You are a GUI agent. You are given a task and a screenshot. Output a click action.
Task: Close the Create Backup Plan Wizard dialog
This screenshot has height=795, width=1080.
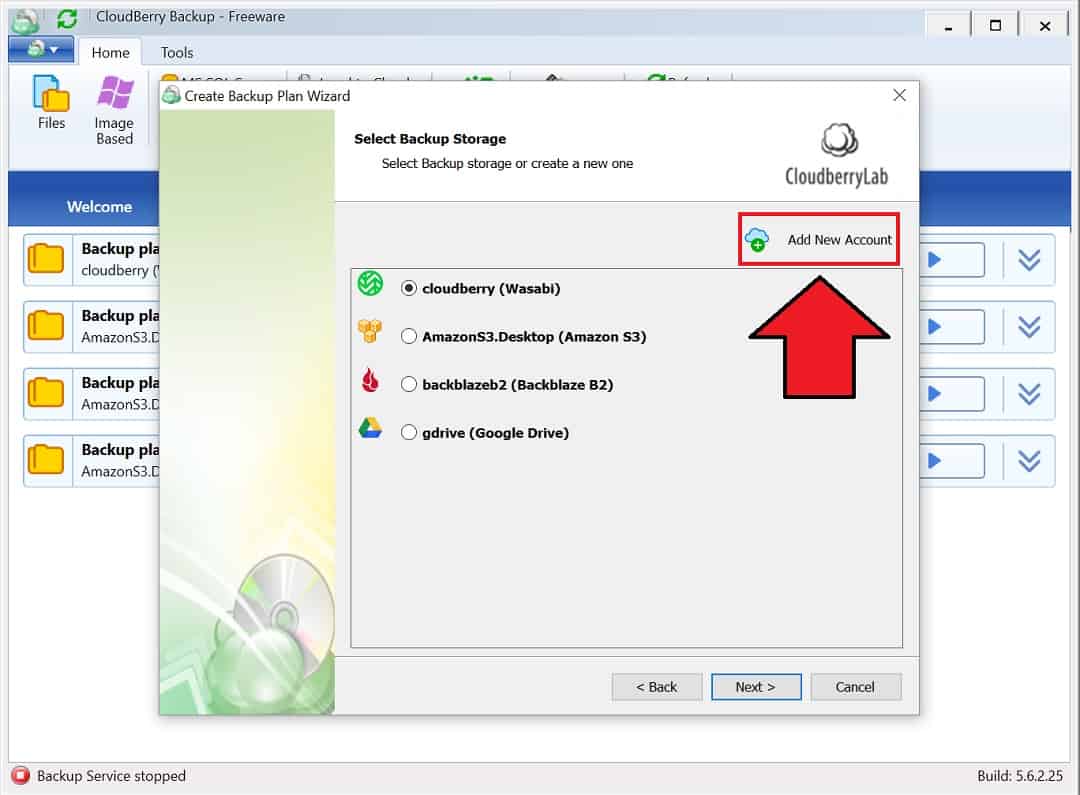(899, 95)
